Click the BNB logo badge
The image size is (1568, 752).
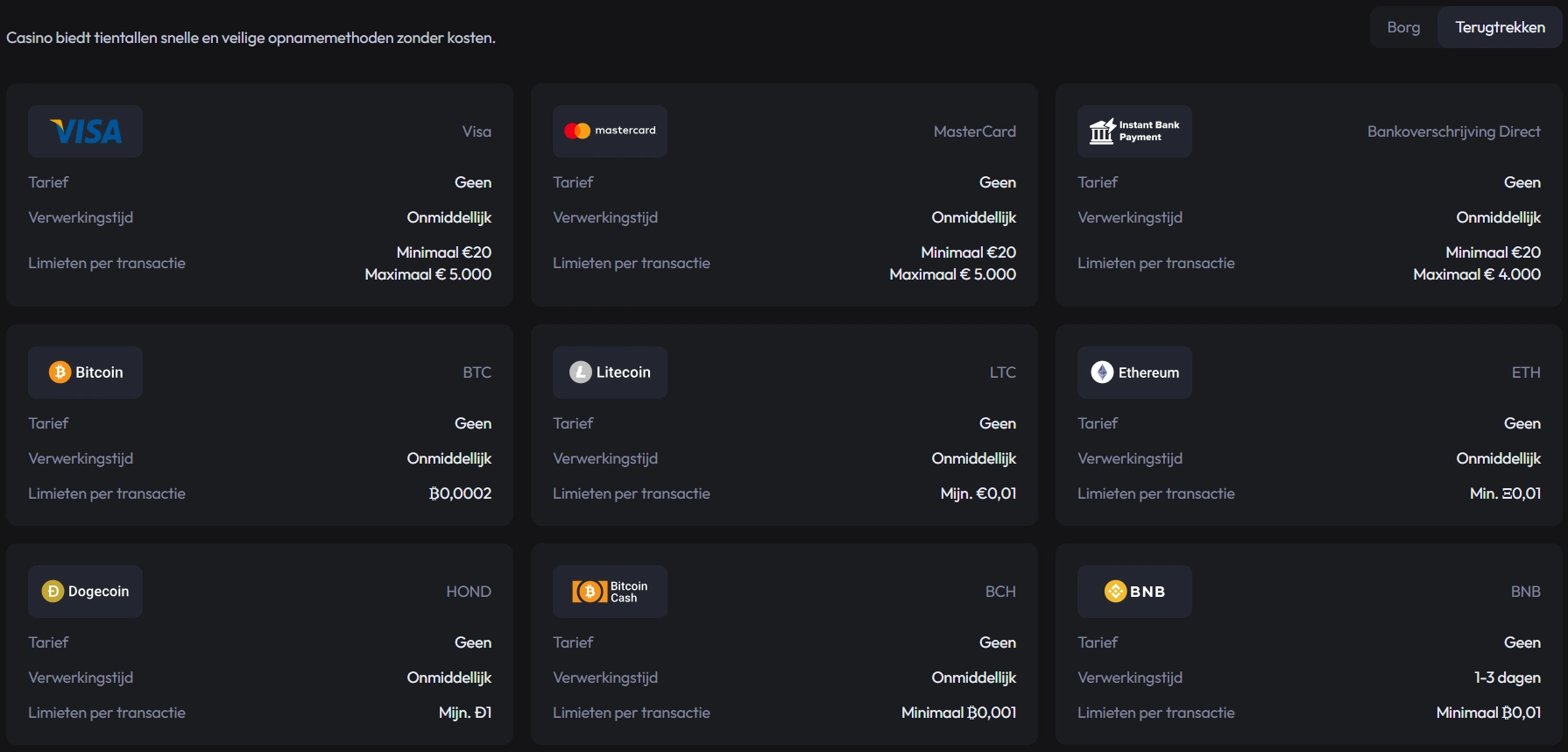[1134, 592]
